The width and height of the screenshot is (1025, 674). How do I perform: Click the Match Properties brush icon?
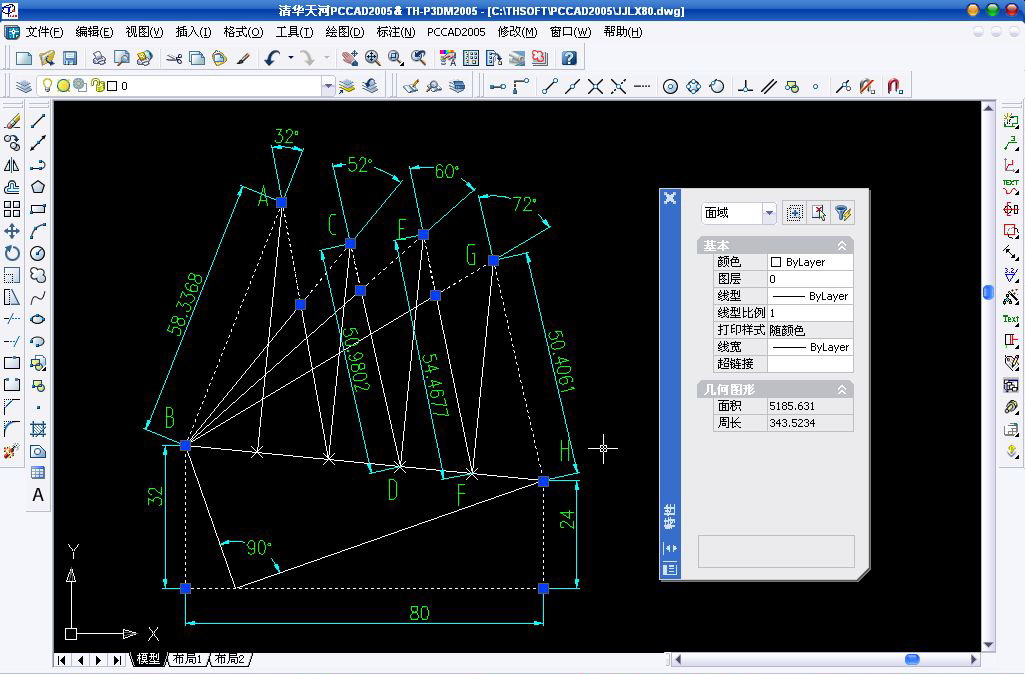pos(243,58)
